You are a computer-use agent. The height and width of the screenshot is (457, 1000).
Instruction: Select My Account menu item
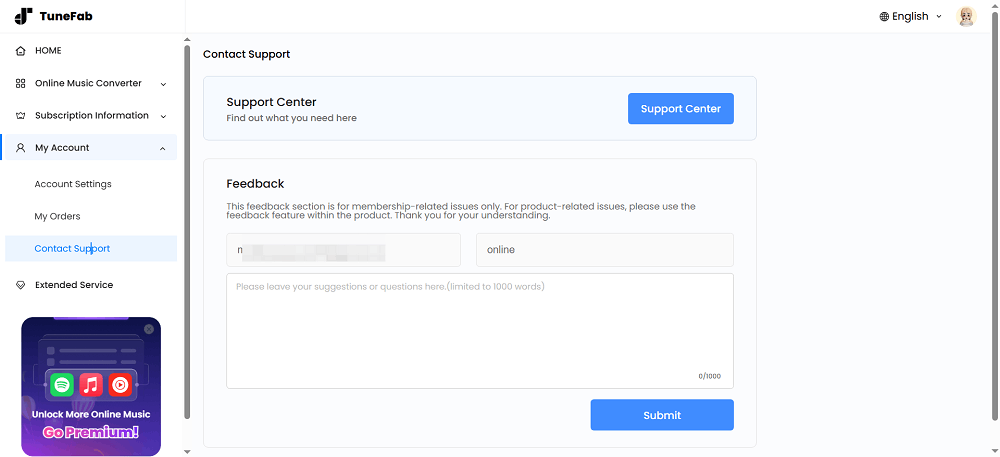click(x=89, y=148)
